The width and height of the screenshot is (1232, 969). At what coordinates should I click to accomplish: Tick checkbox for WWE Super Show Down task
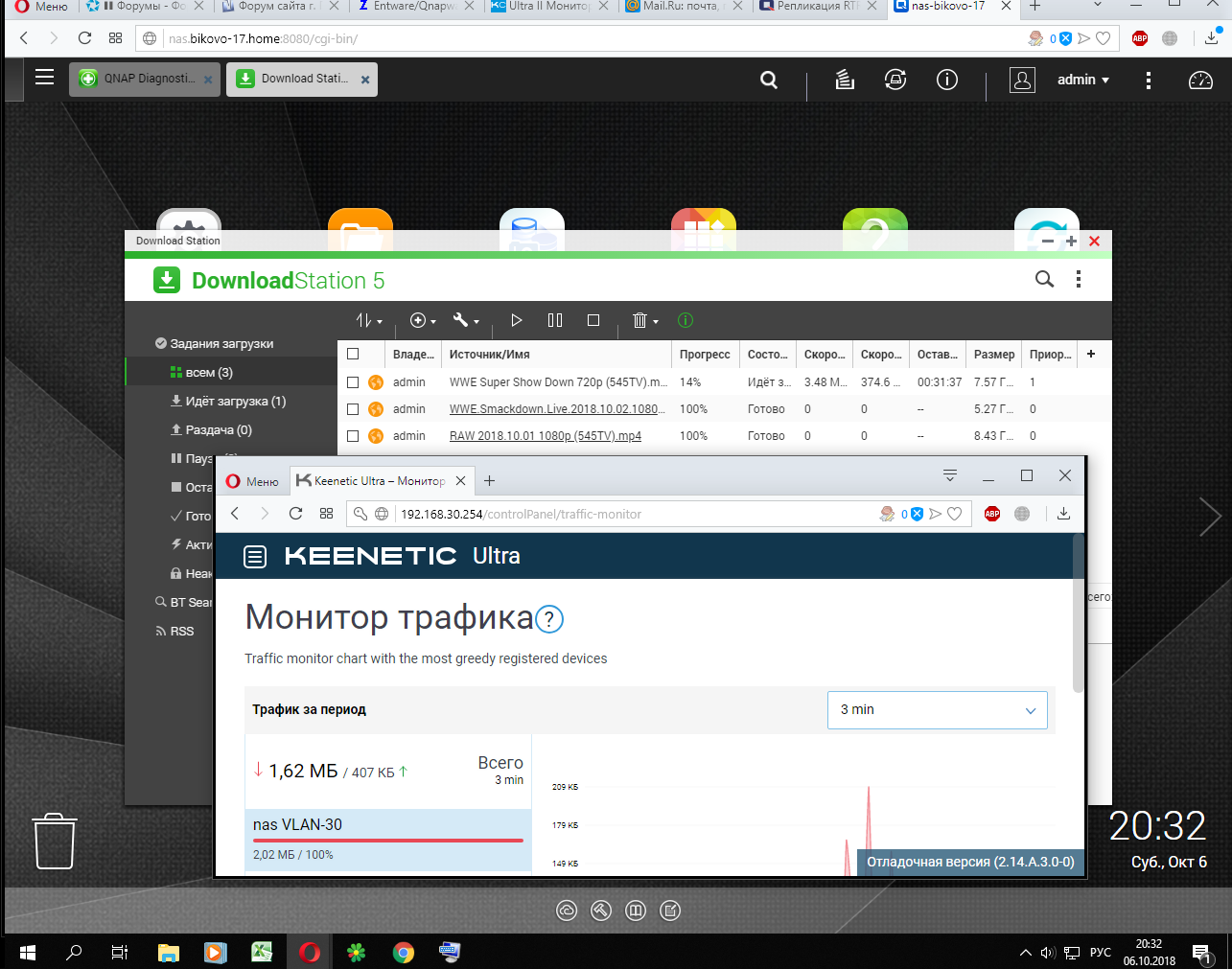coord(353,381)
